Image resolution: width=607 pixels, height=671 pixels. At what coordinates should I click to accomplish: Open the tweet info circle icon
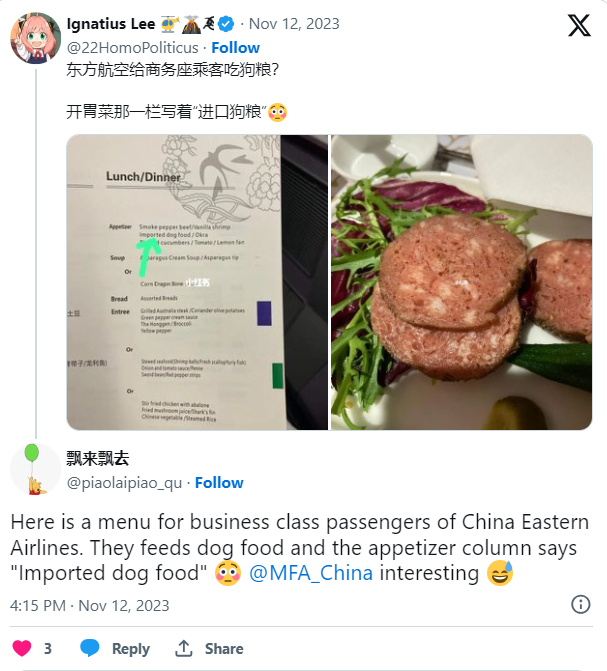[x=580, y=605]
